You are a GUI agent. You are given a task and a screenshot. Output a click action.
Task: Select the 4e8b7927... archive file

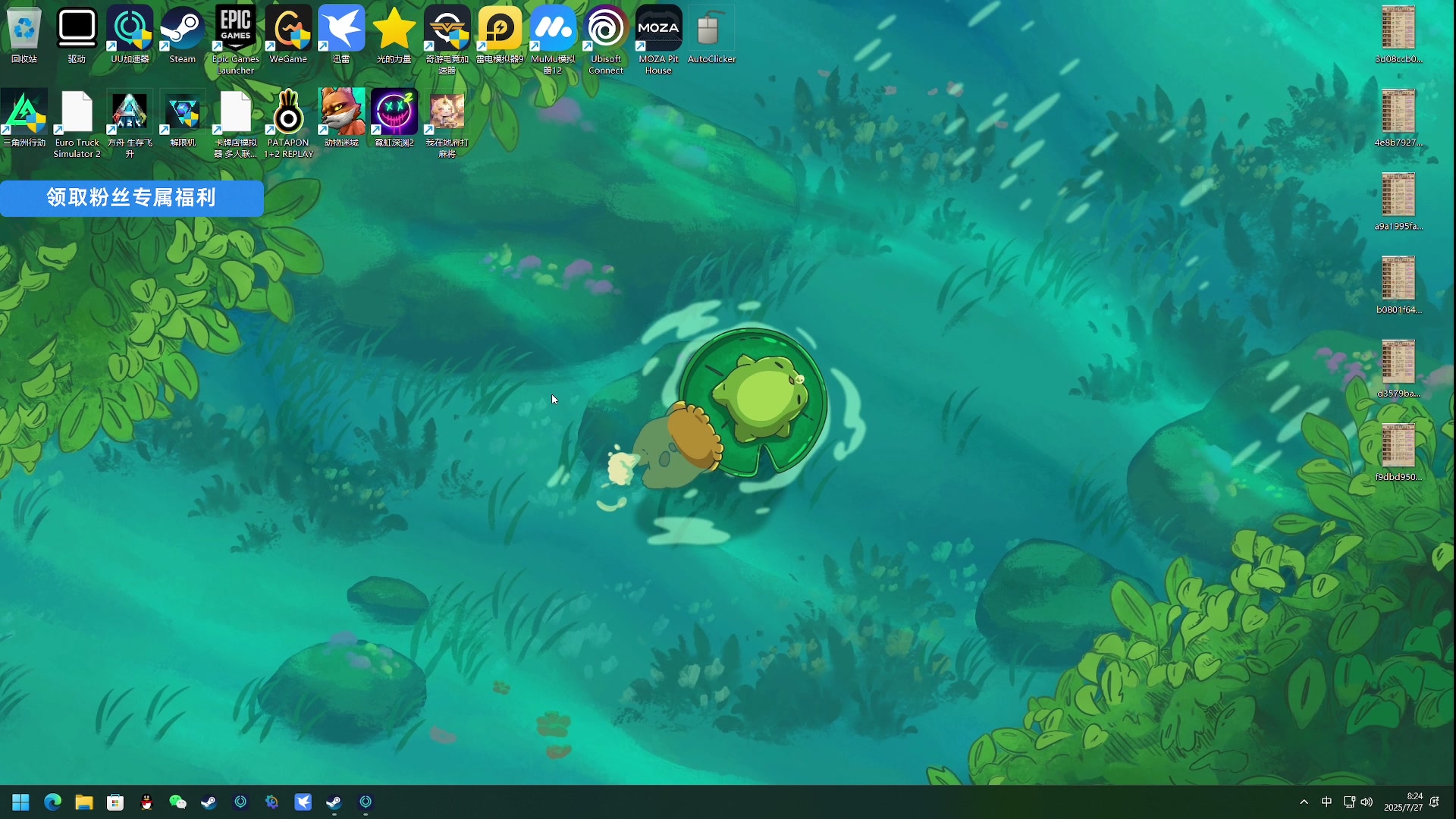coord(1398,119)
